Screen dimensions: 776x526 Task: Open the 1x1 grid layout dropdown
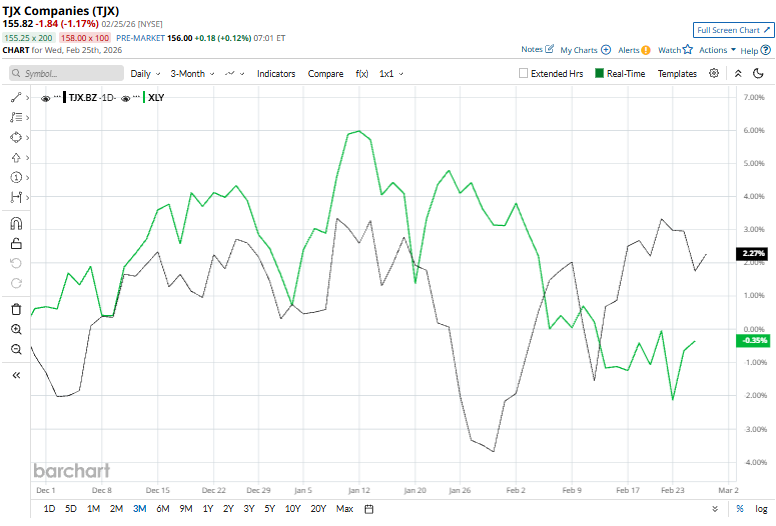tap(391, 74)
